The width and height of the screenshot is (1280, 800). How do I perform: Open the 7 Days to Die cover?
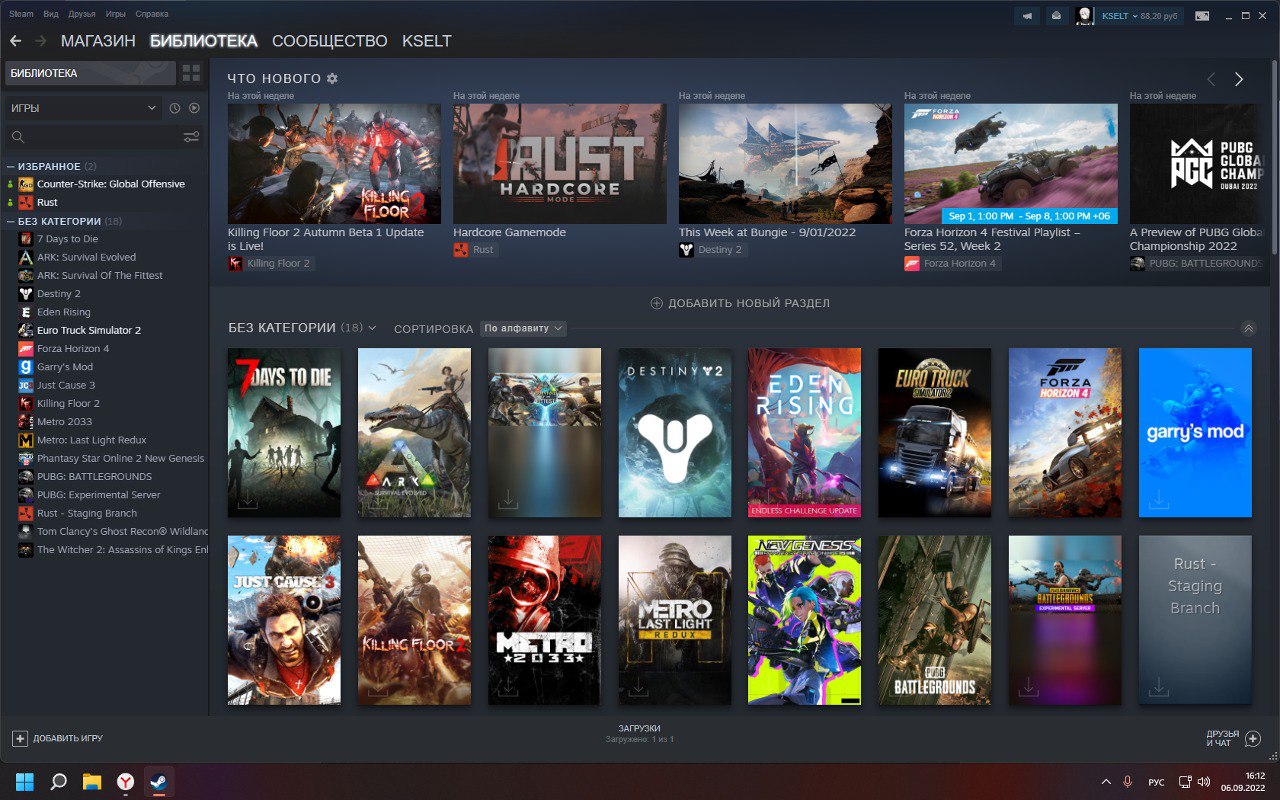[284, 433]
